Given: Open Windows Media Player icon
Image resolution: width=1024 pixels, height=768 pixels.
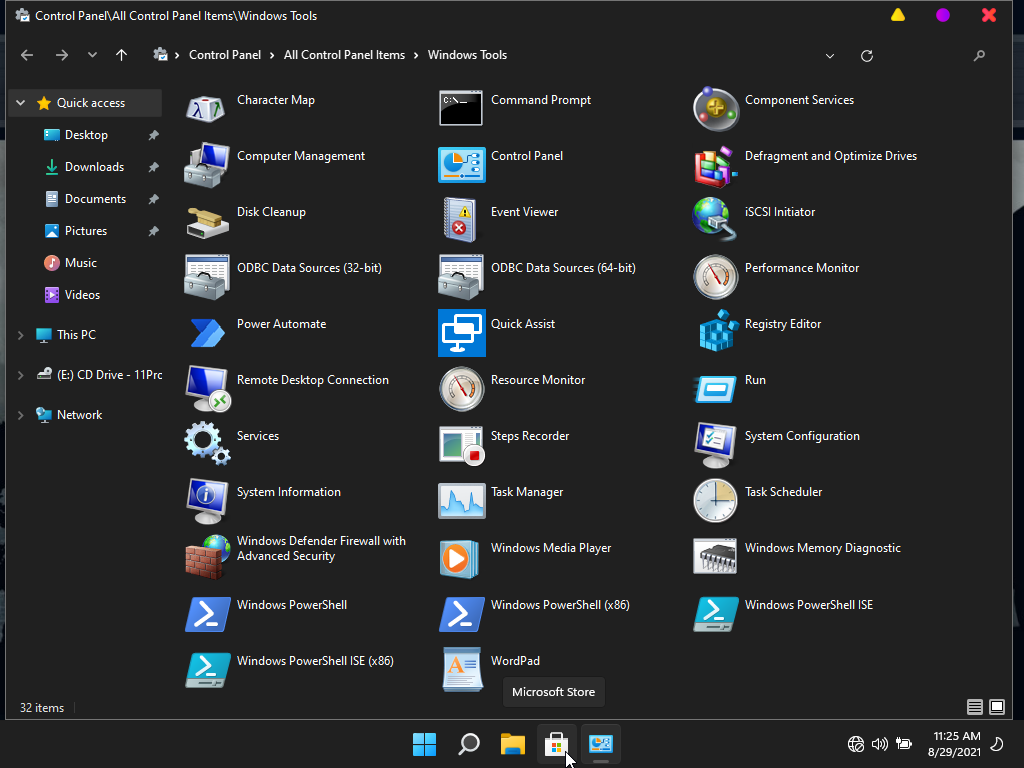Looking at the screenshot, I should tap(460, 558).
